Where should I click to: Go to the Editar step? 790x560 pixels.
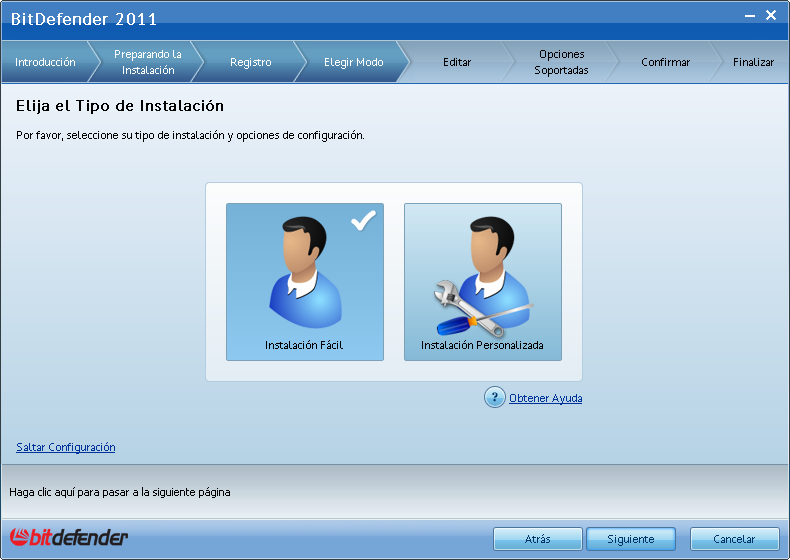pyautogui.click(x=457, y=62)
